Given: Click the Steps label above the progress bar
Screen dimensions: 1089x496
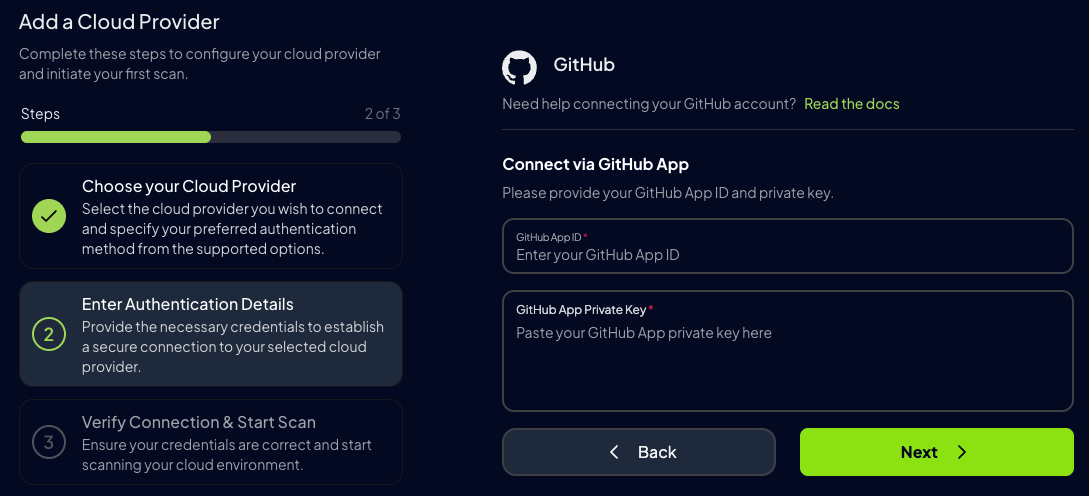Looking at the screenshot, I should [x=40, y=114].
